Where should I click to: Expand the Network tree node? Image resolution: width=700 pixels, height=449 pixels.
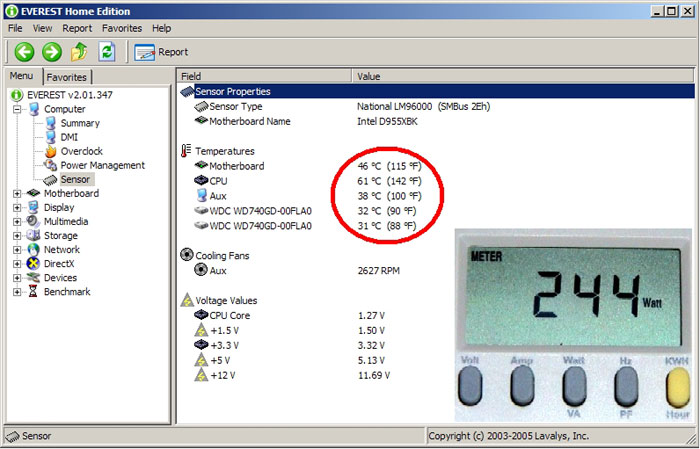tap(17, 249)
